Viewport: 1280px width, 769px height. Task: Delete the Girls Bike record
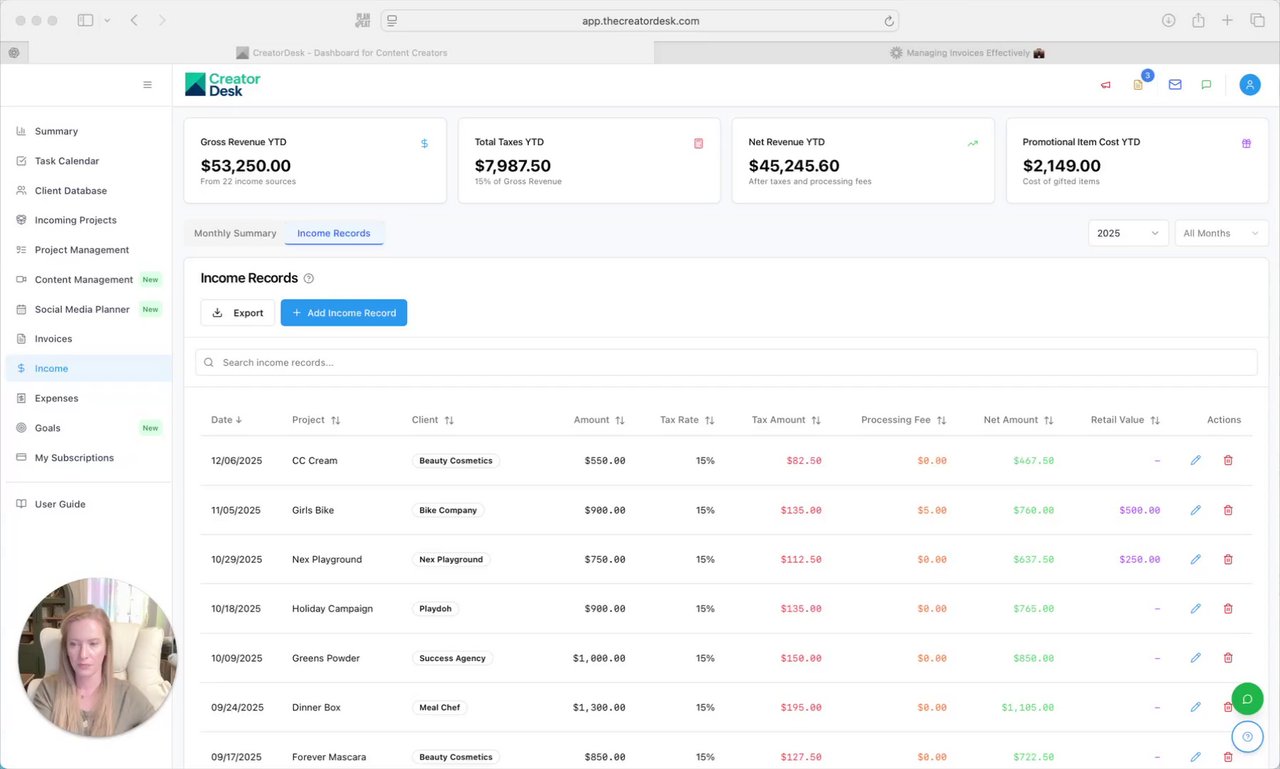1228,510
